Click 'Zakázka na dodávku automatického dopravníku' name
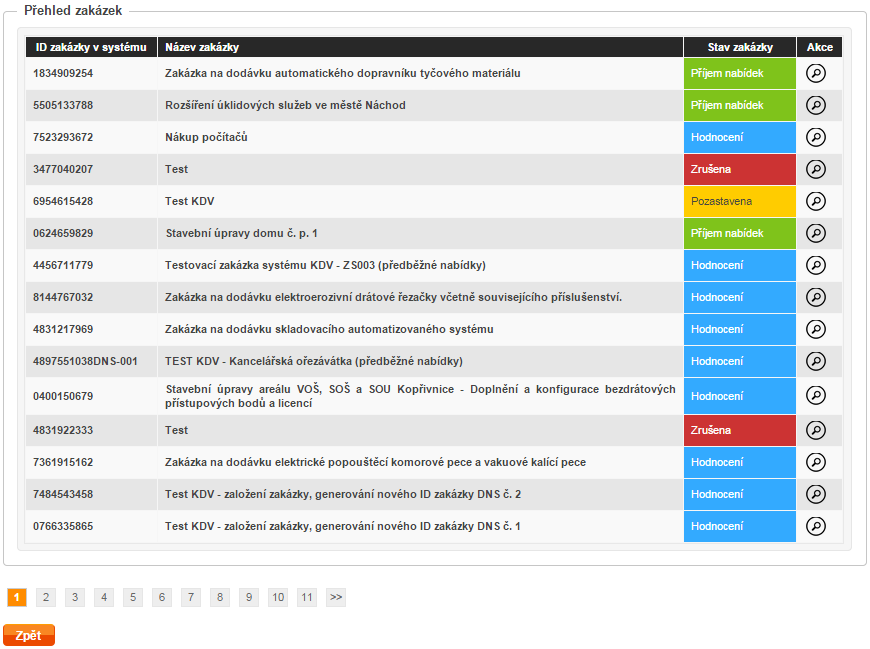Image resolution: width=870 pixels, height=649 pixels. (x=342, y=73)
